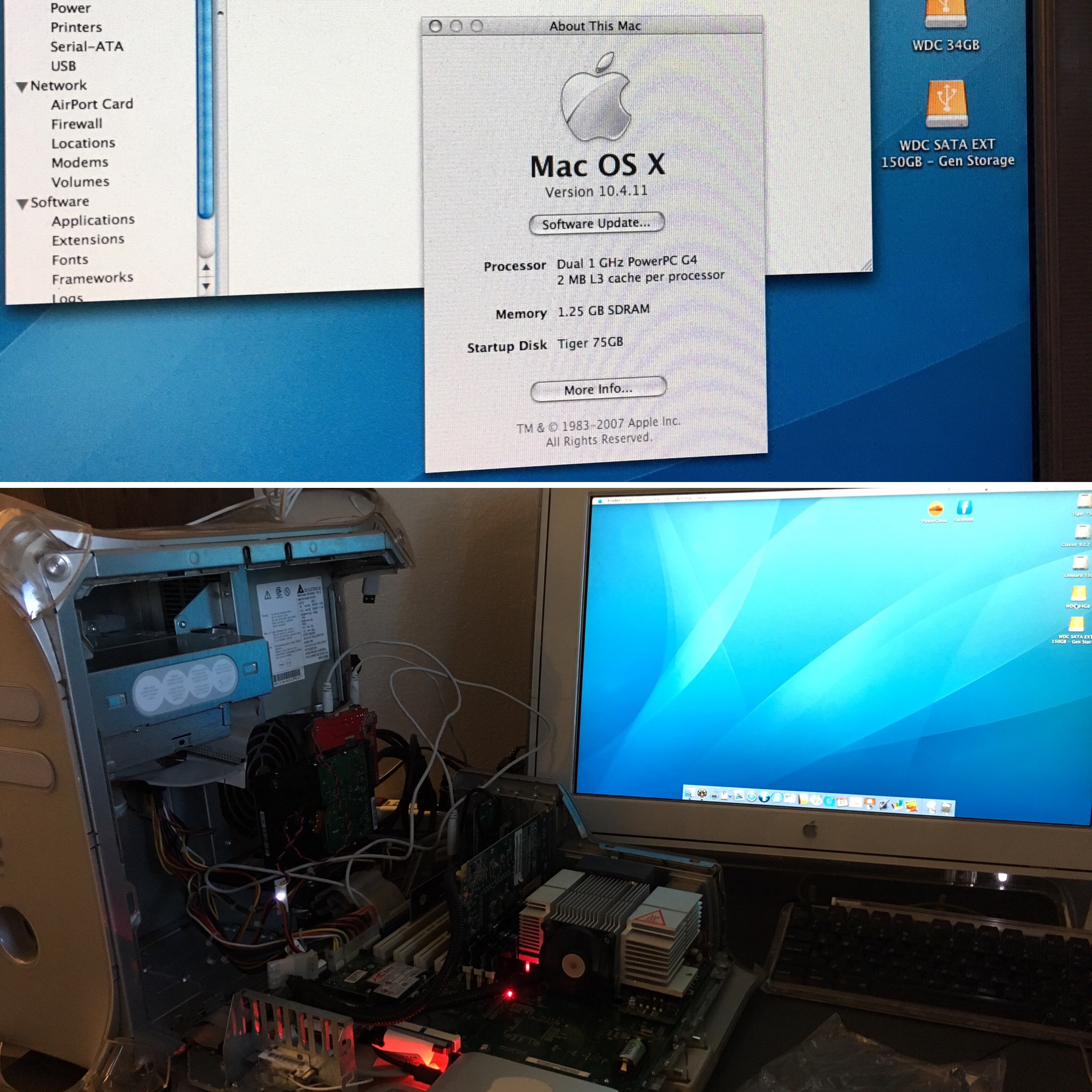Click the System Profiler window resize grip
This screenshot has width=1092, height=1092.
point(865,266)
